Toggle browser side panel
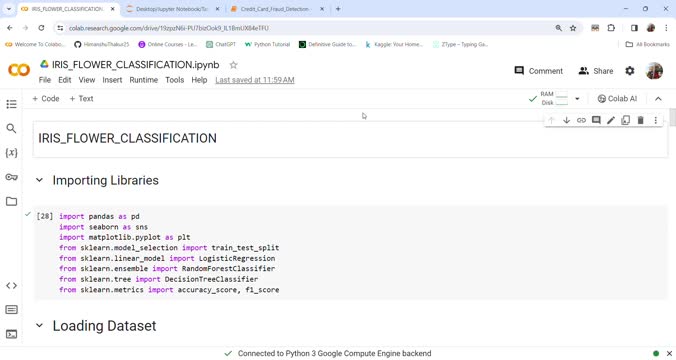 coord(634,28)
